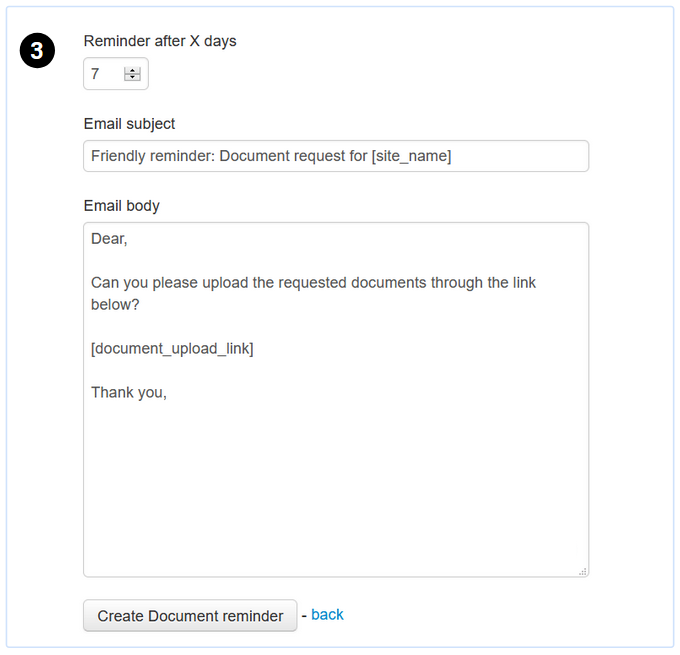Click the resize handle of Email body
Screen dimensions: 680x655
pos(583,571)
